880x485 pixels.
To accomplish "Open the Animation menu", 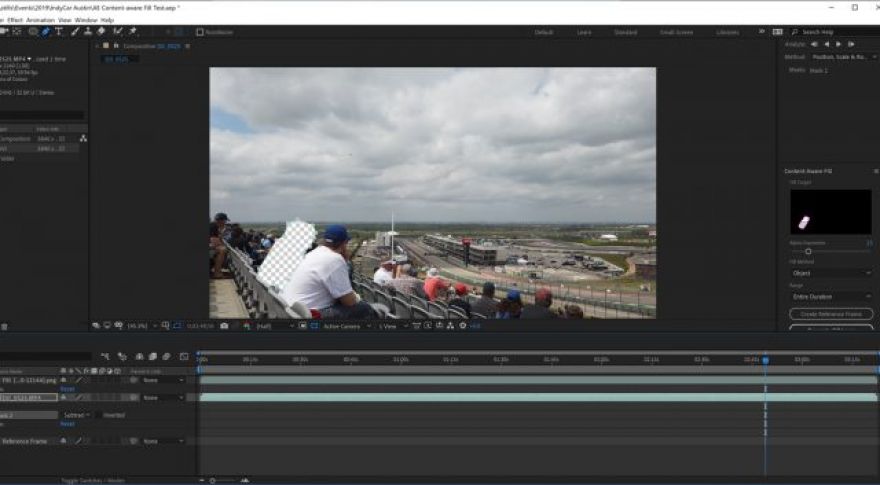I will (x=40, y=20).
